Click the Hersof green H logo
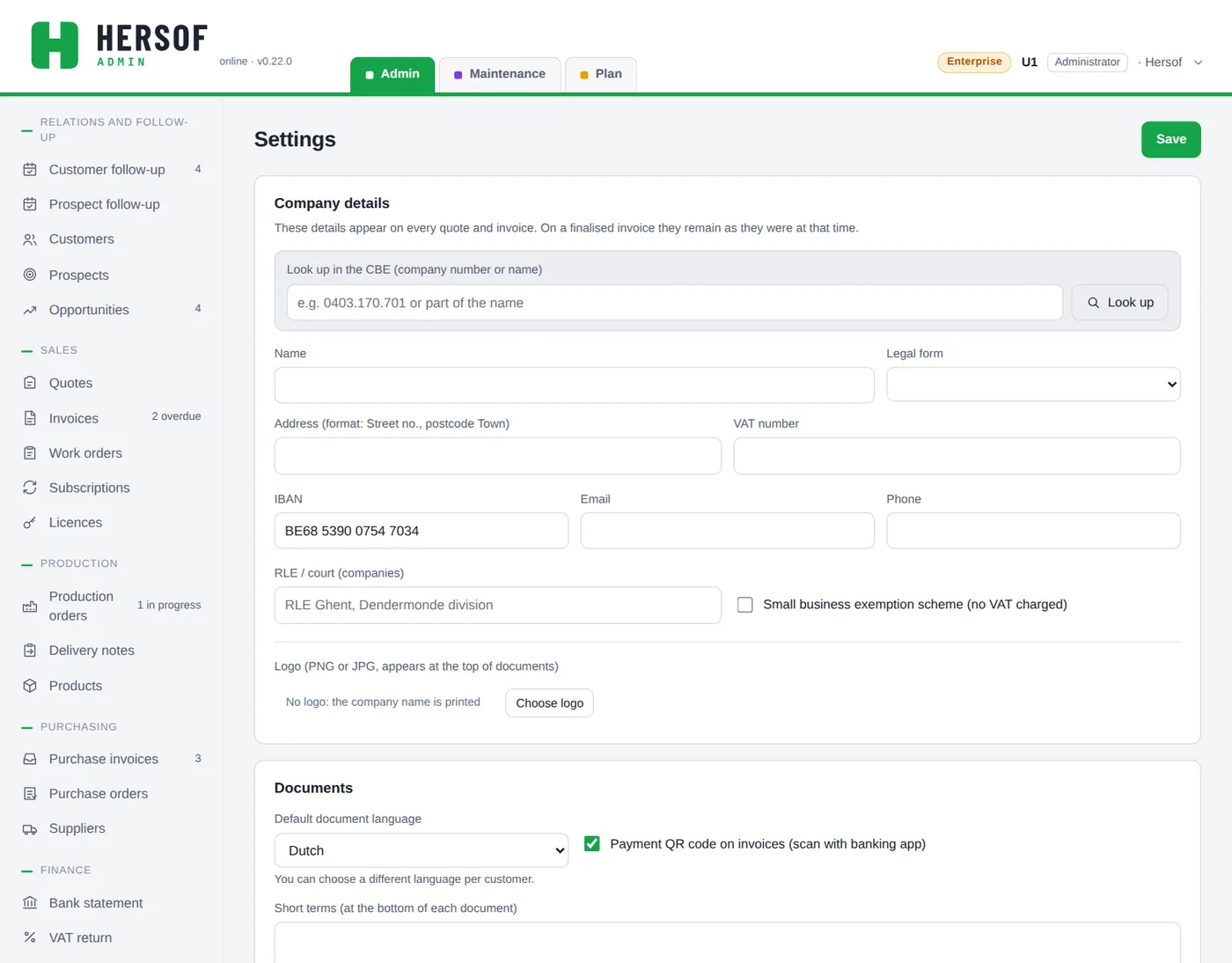The height and width of the screenshot is (963, 1232). coord(55,45)
